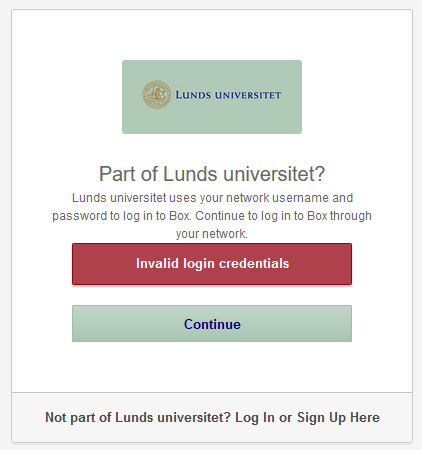Click the word "or" between footer links
The image size is (422, 450).
pos(286,418)
